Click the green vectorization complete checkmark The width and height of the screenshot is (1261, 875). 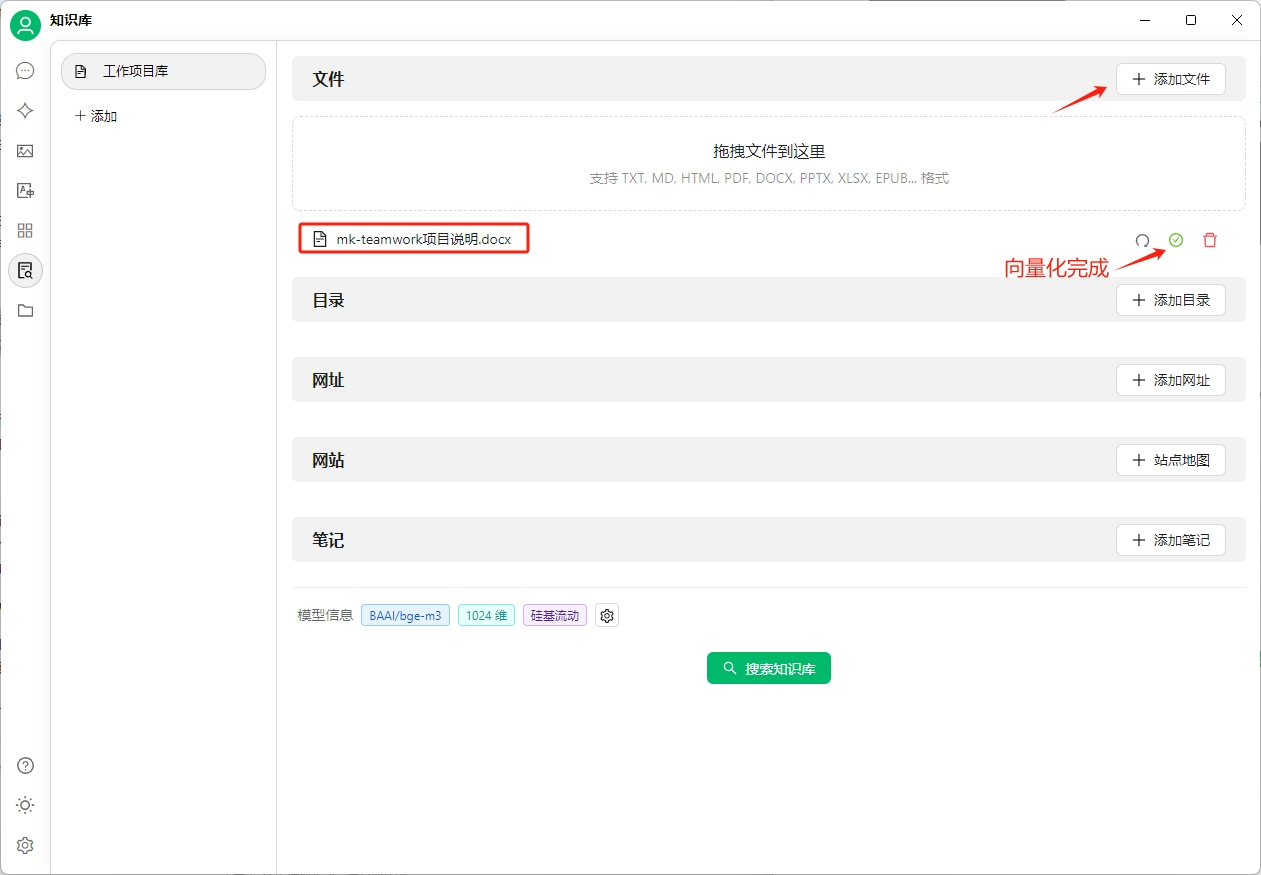(1176, 240)
